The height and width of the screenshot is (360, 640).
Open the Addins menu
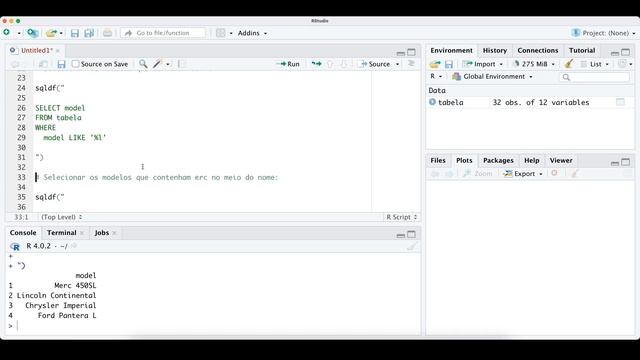pos(252,33)
